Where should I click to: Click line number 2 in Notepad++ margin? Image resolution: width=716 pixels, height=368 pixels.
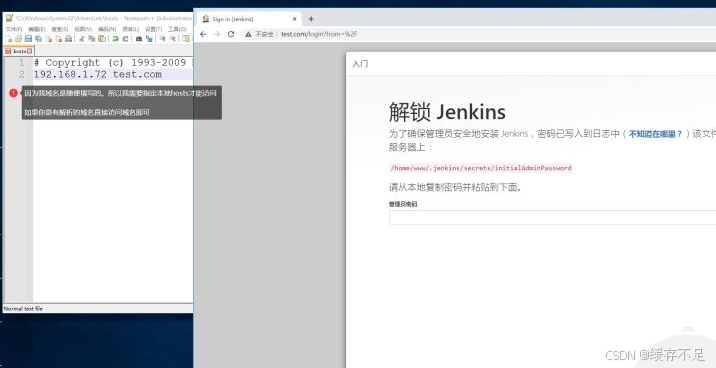21,74
